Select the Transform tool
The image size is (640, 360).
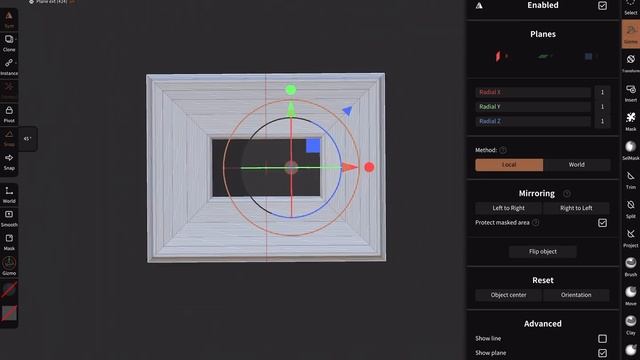pyautogui.click(x=631, y=62)
